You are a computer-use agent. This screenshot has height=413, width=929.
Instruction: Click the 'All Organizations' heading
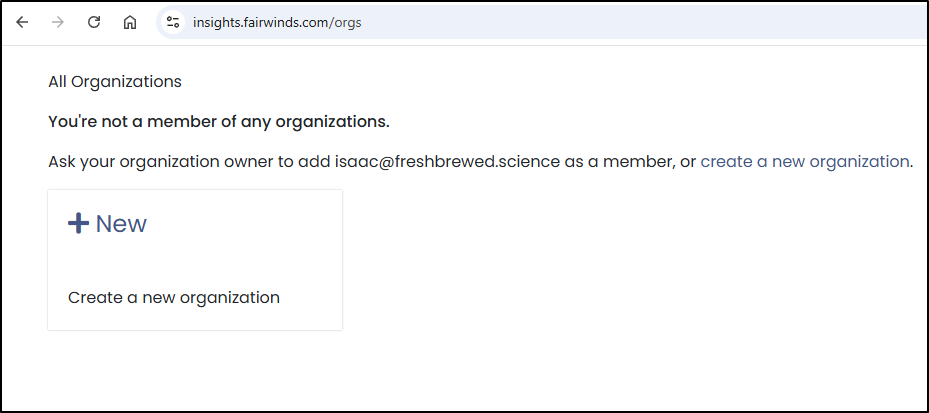[x=115, y=82]
